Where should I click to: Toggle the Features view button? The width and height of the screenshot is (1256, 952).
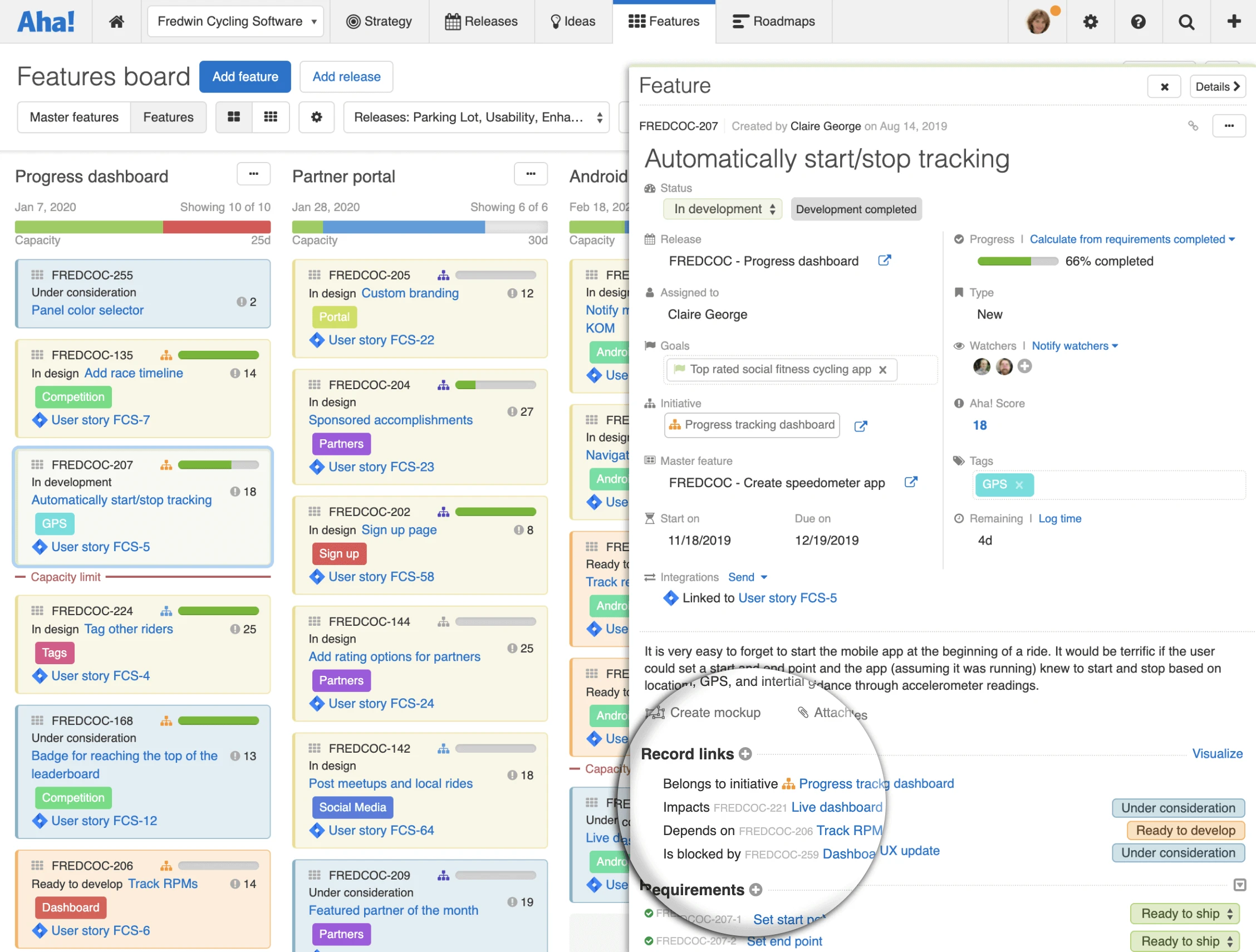point(168,117)
